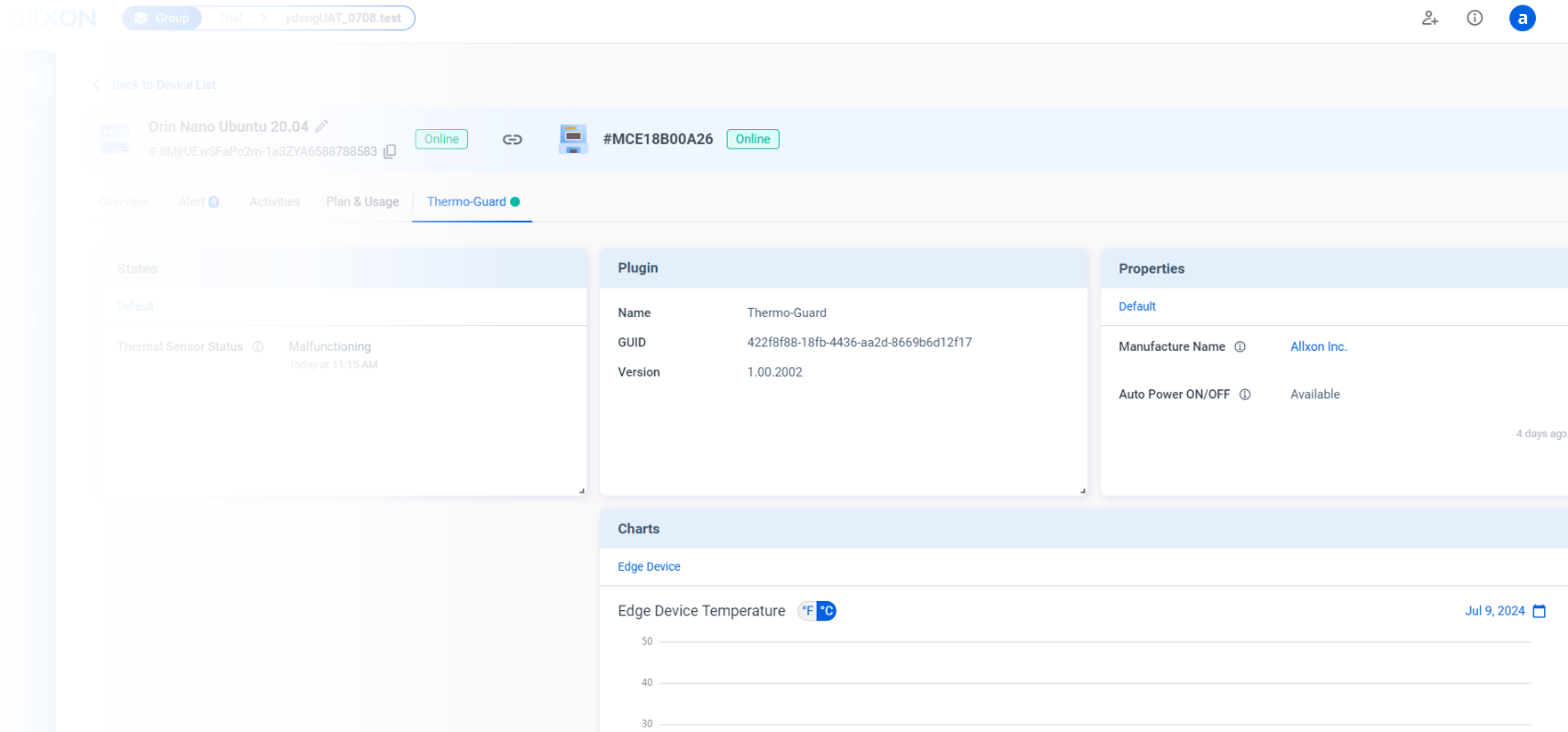Screen dimensions: 1568x732
Task: Expand the breadcrumb chevron after Trial
Action: click(264, 18)
